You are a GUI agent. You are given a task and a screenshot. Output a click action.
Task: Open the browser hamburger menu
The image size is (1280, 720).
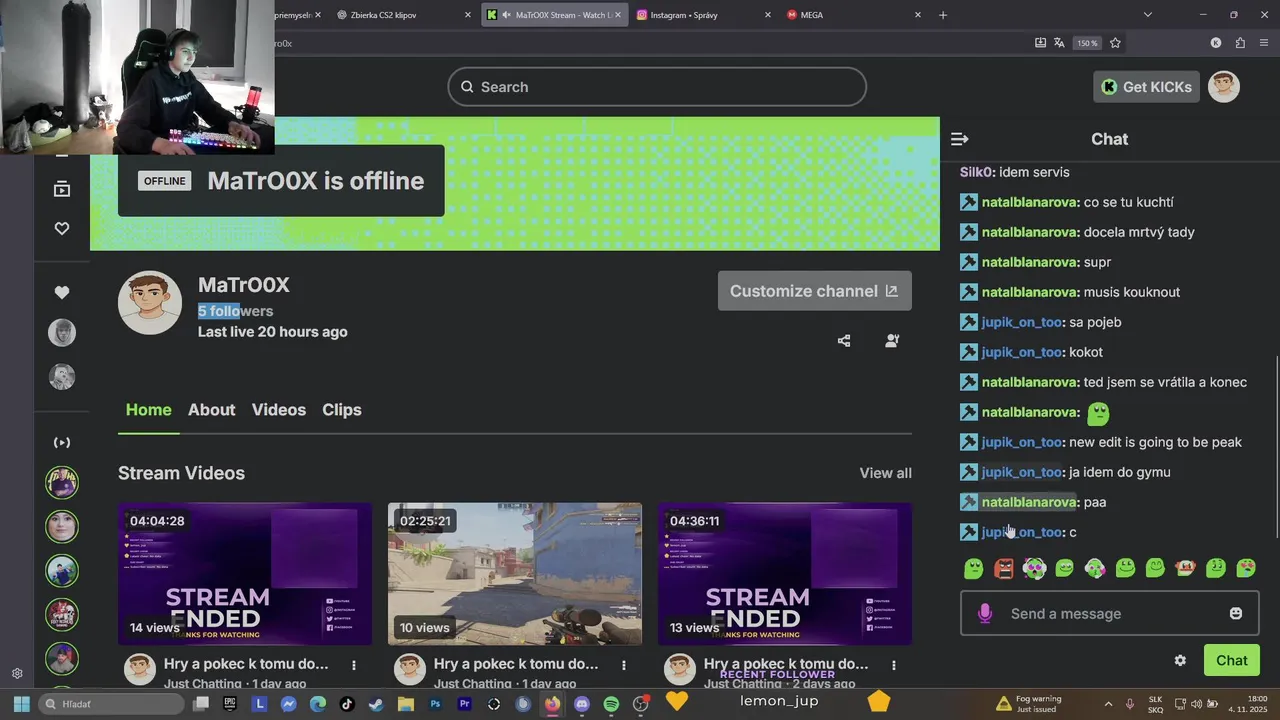(1264, 43)
